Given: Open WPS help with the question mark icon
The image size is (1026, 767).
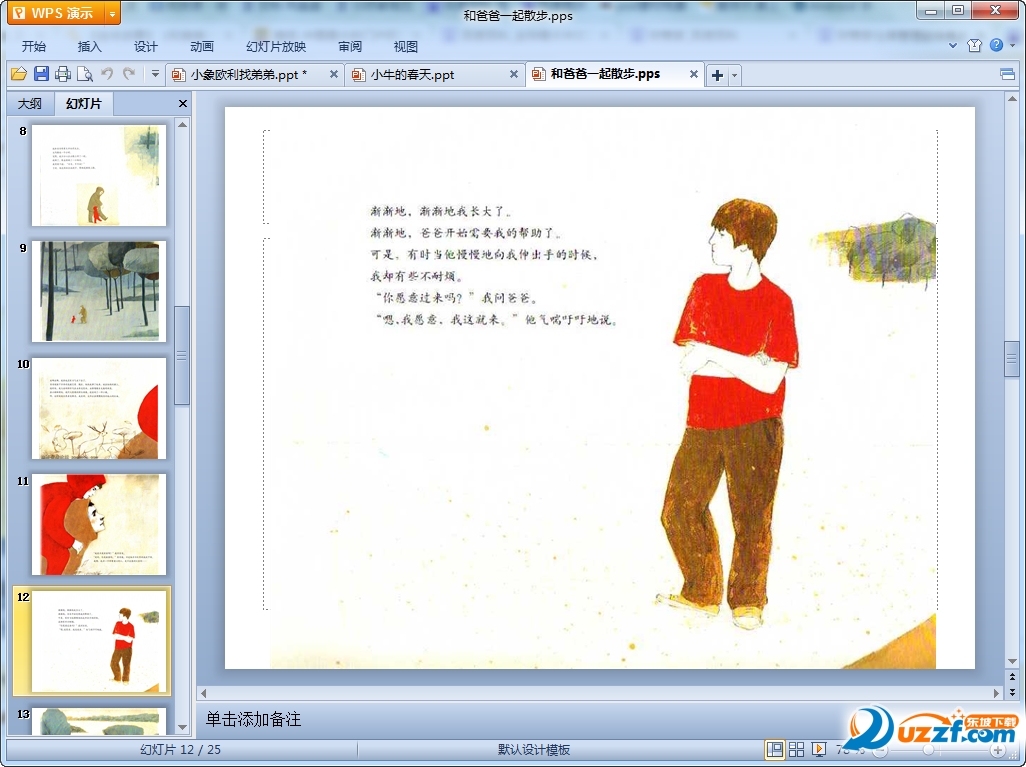Looking at the screenshot, I should point(997,45).
